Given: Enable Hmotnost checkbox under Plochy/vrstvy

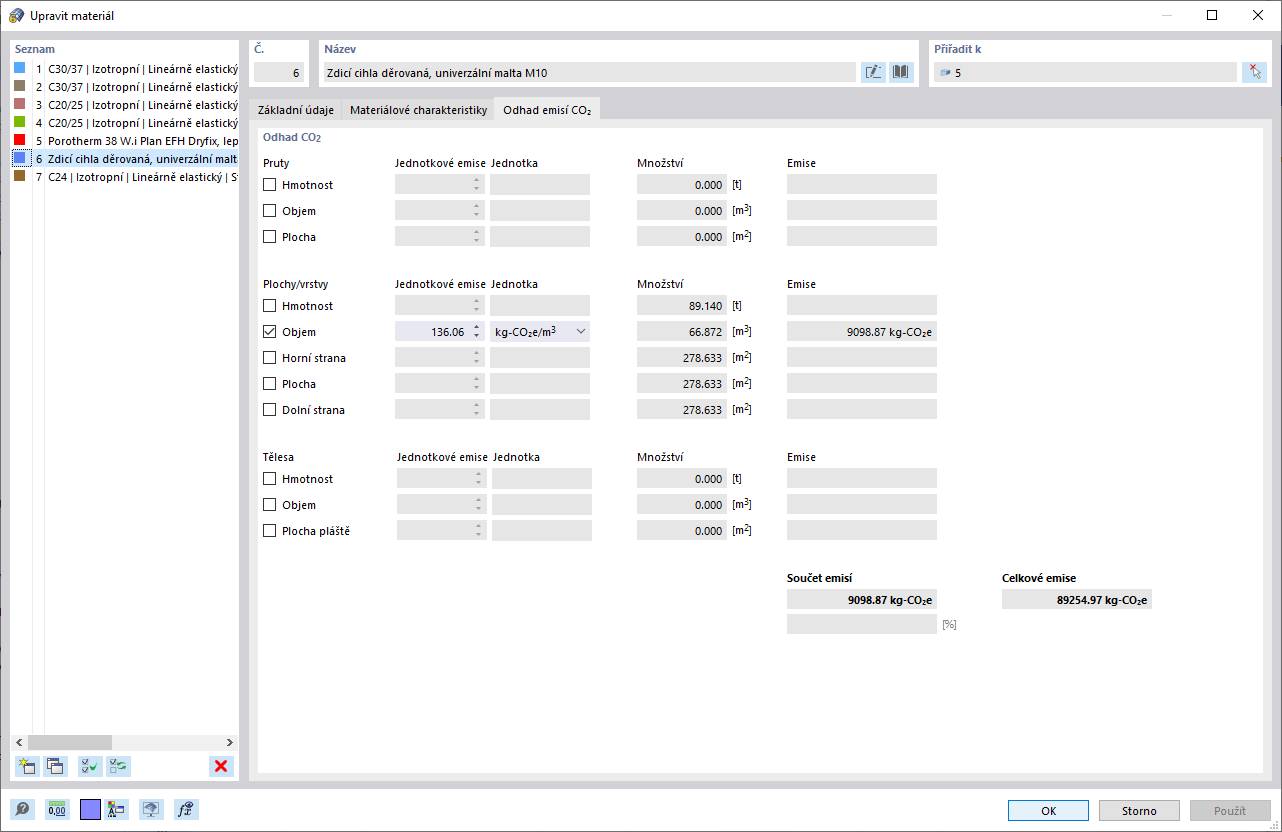Looking at the screenshot, I should click(x=269, y=306).
